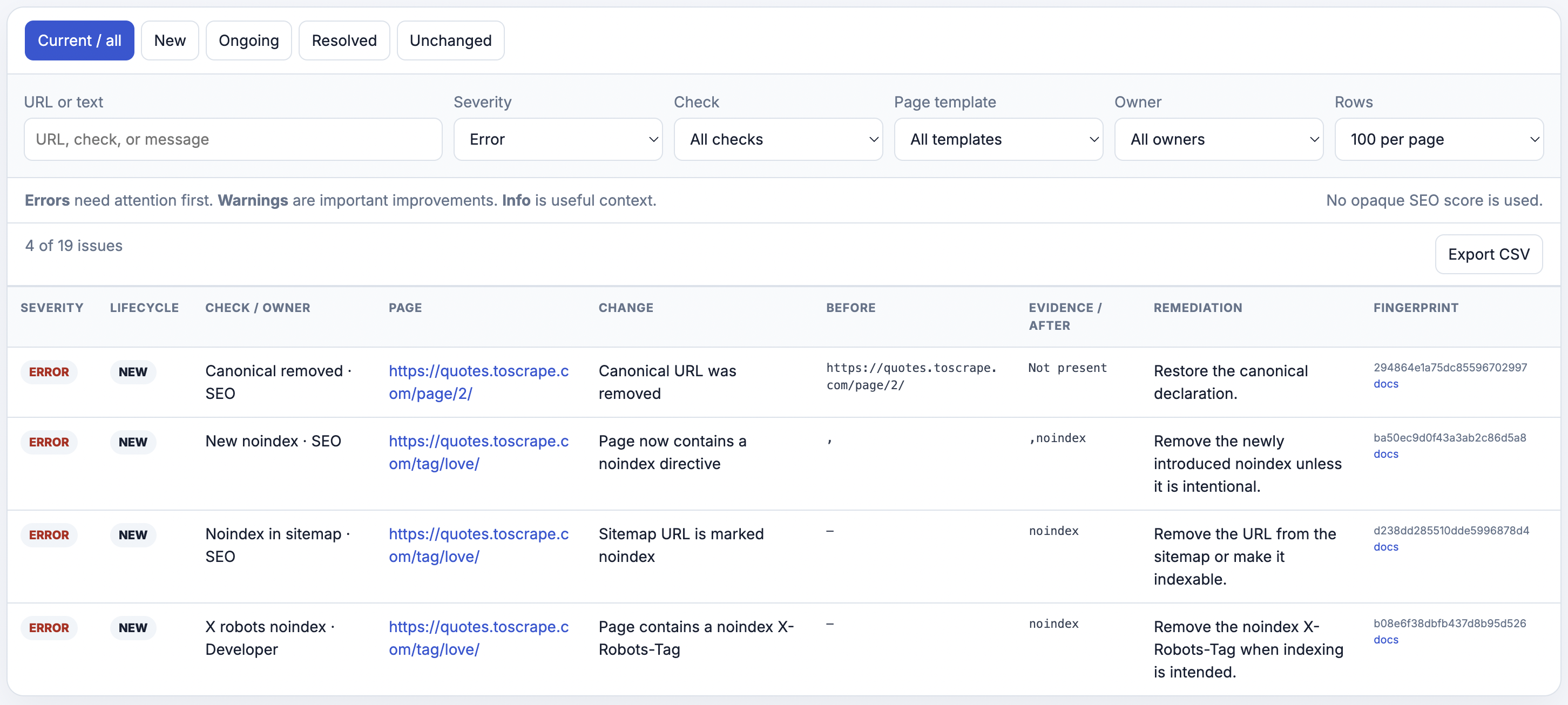Select the Current / all tab
Screen dimensions: 1568x705
pos(79,40)
